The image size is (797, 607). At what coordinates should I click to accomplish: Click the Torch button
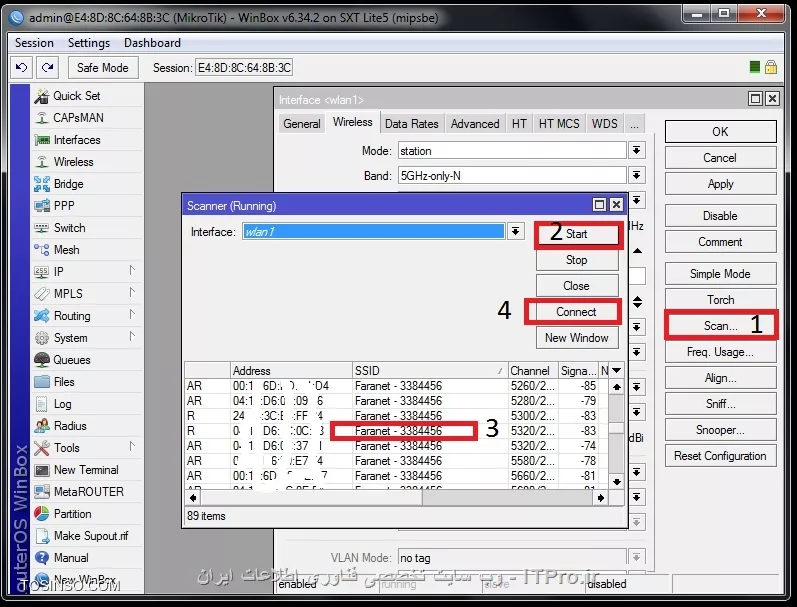720,299
